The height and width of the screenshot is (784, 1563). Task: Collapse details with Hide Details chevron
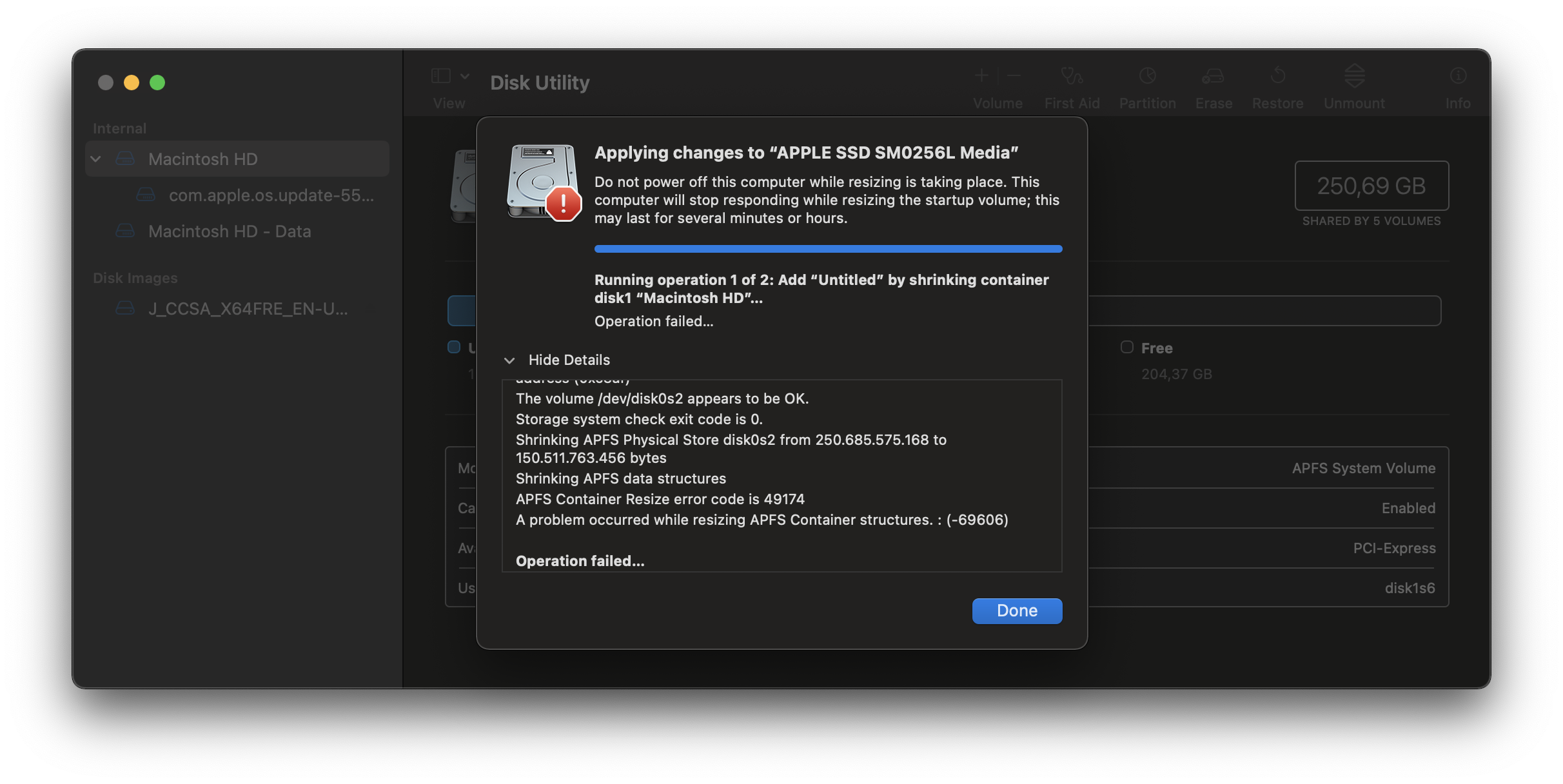(x=509, y=360)
